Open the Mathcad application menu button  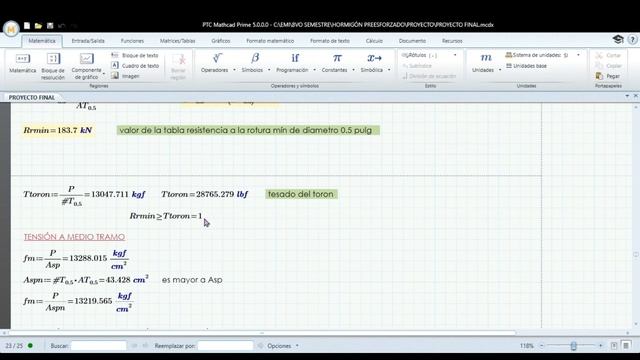pos(11,29)
